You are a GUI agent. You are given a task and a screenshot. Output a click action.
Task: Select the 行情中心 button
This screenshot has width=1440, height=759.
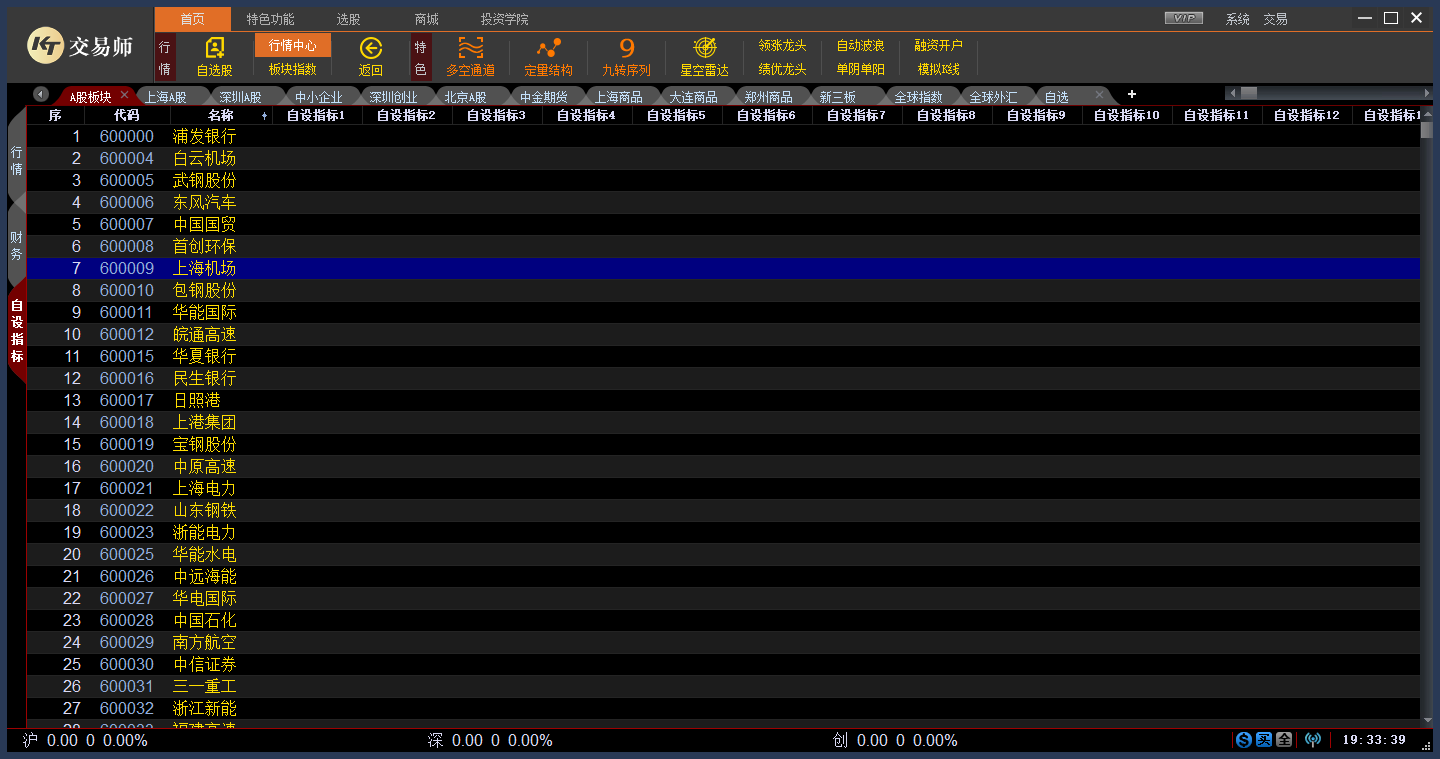293,45
